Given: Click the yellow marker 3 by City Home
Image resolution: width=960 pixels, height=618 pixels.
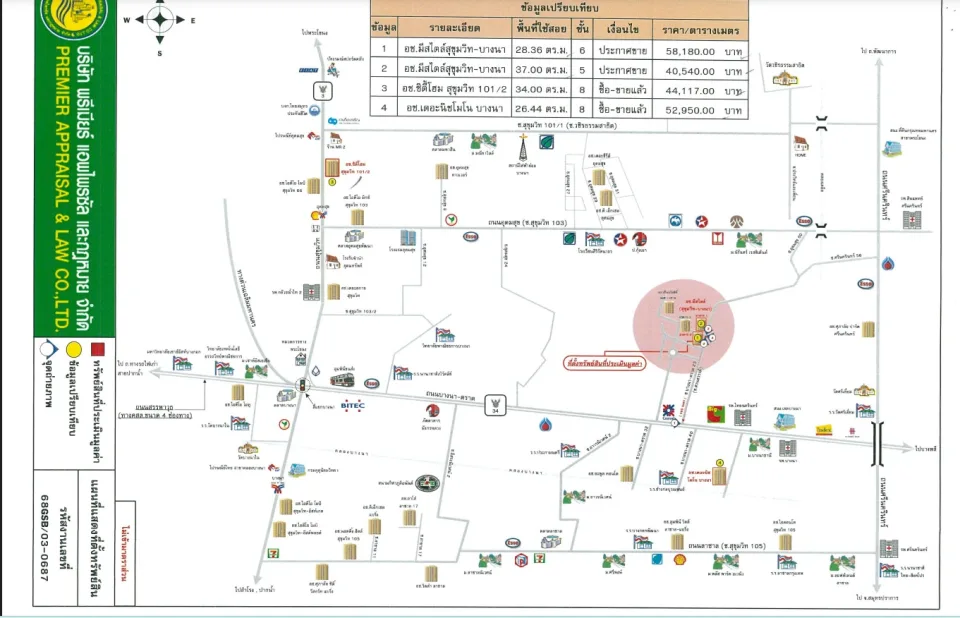Looking at the screenshot, I should pyautogui.click(x=332, y=182).
